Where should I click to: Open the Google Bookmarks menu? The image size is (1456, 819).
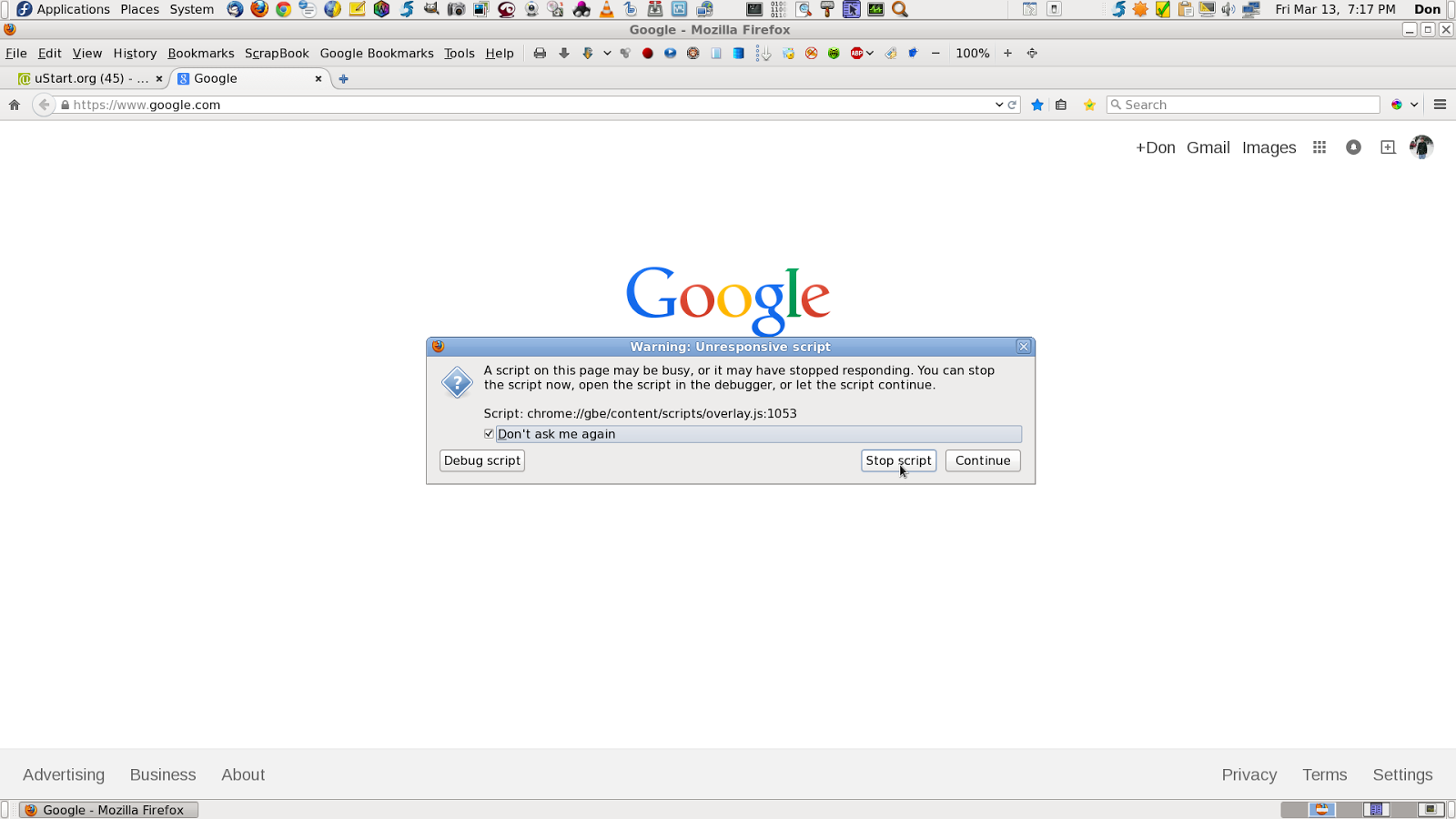(x=377, y=54)
